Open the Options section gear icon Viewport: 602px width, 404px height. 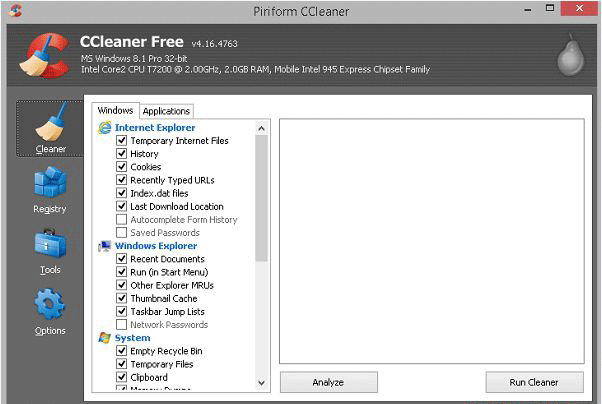(x=50, y=304)
